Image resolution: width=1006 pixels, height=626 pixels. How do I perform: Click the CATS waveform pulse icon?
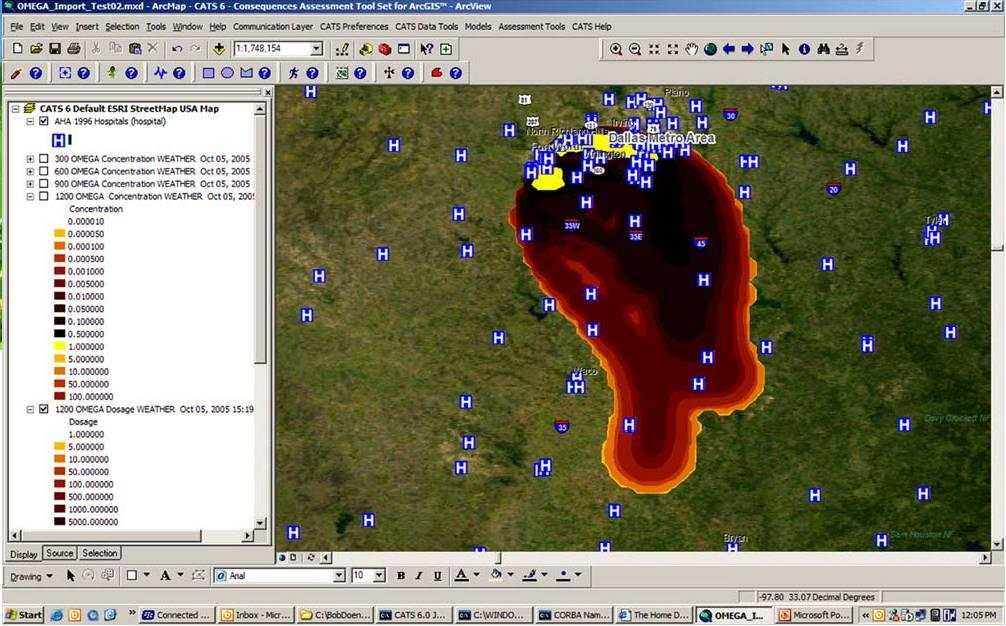point(160,73)
